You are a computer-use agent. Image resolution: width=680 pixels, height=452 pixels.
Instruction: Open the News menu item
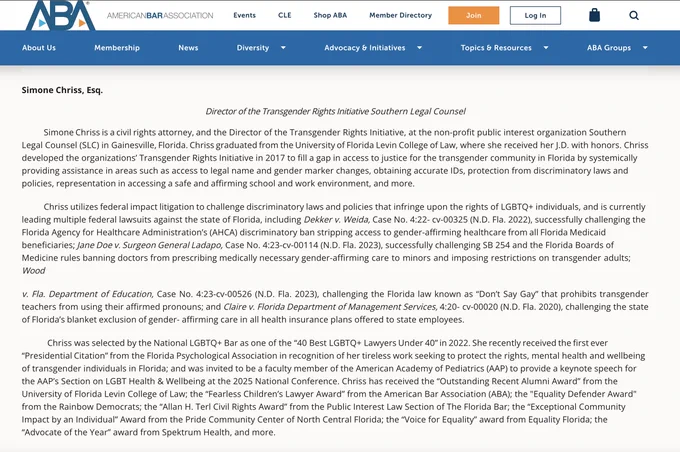[188, 48]
